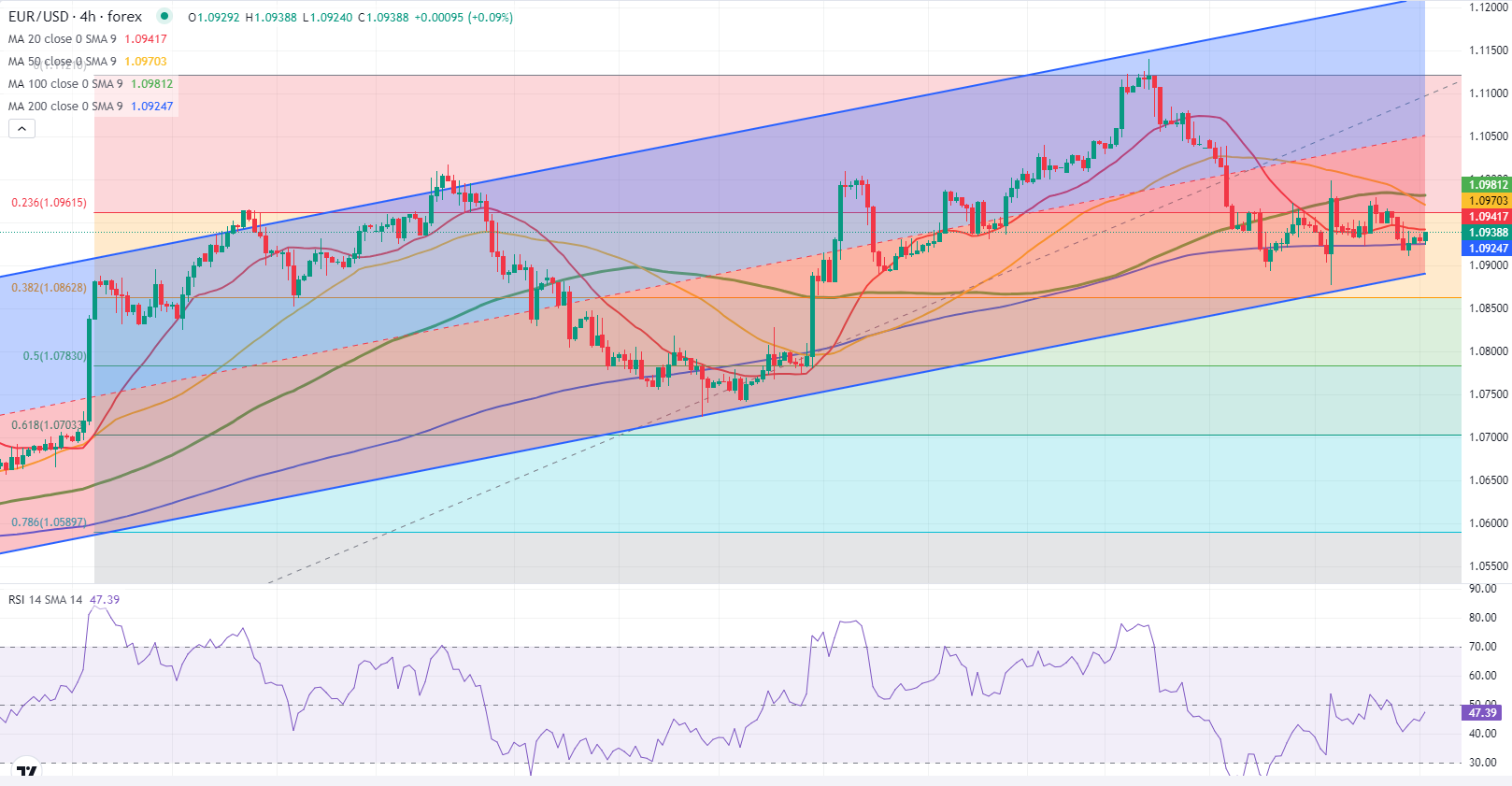Click the green market status dot

tap(164, 16)
